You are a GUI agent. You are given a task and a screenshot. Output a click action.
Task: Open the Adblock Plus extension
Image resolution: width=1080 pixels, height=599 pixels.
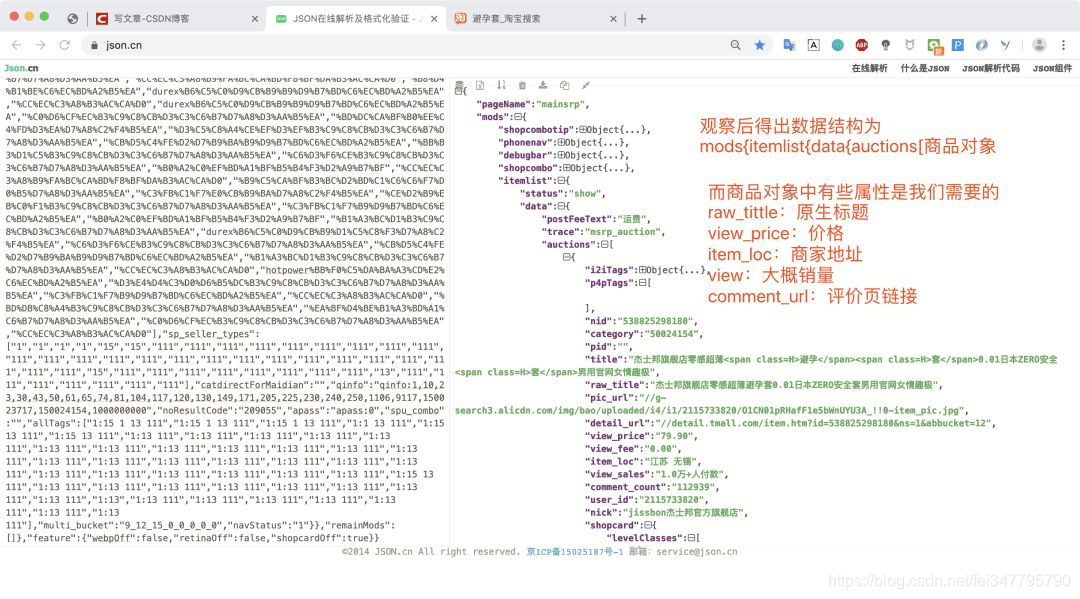[x=863, y=45]
